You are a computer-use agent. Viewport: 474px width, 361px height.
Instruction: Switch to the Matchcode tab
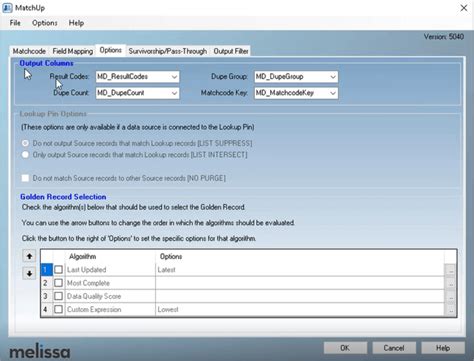point(29,51)
